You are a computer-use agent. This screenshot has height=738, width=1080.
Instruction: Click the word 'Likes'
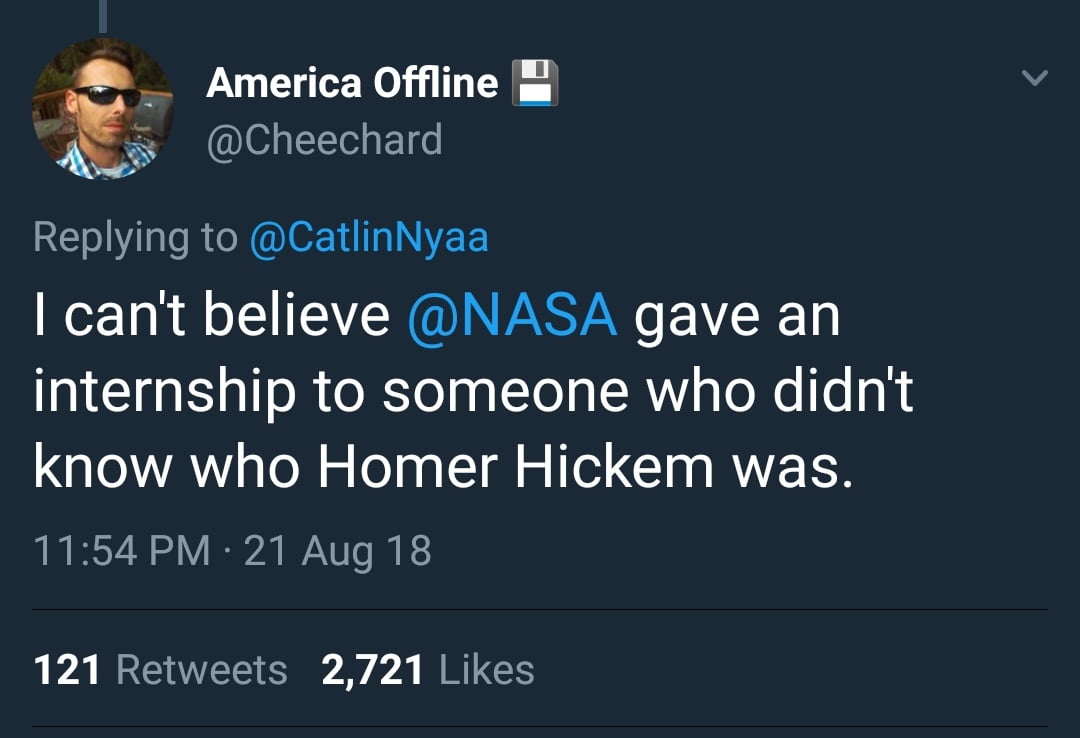(485, 668)
